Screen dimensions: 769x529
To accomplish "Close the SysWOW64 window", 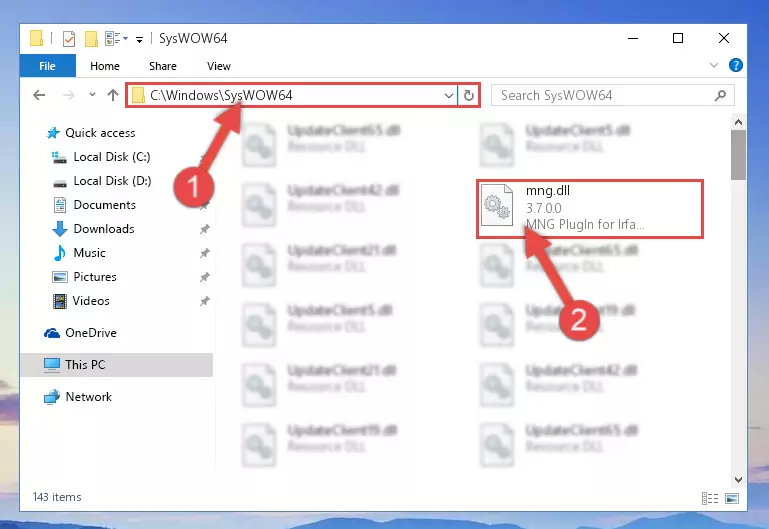I will click(723, 38).
